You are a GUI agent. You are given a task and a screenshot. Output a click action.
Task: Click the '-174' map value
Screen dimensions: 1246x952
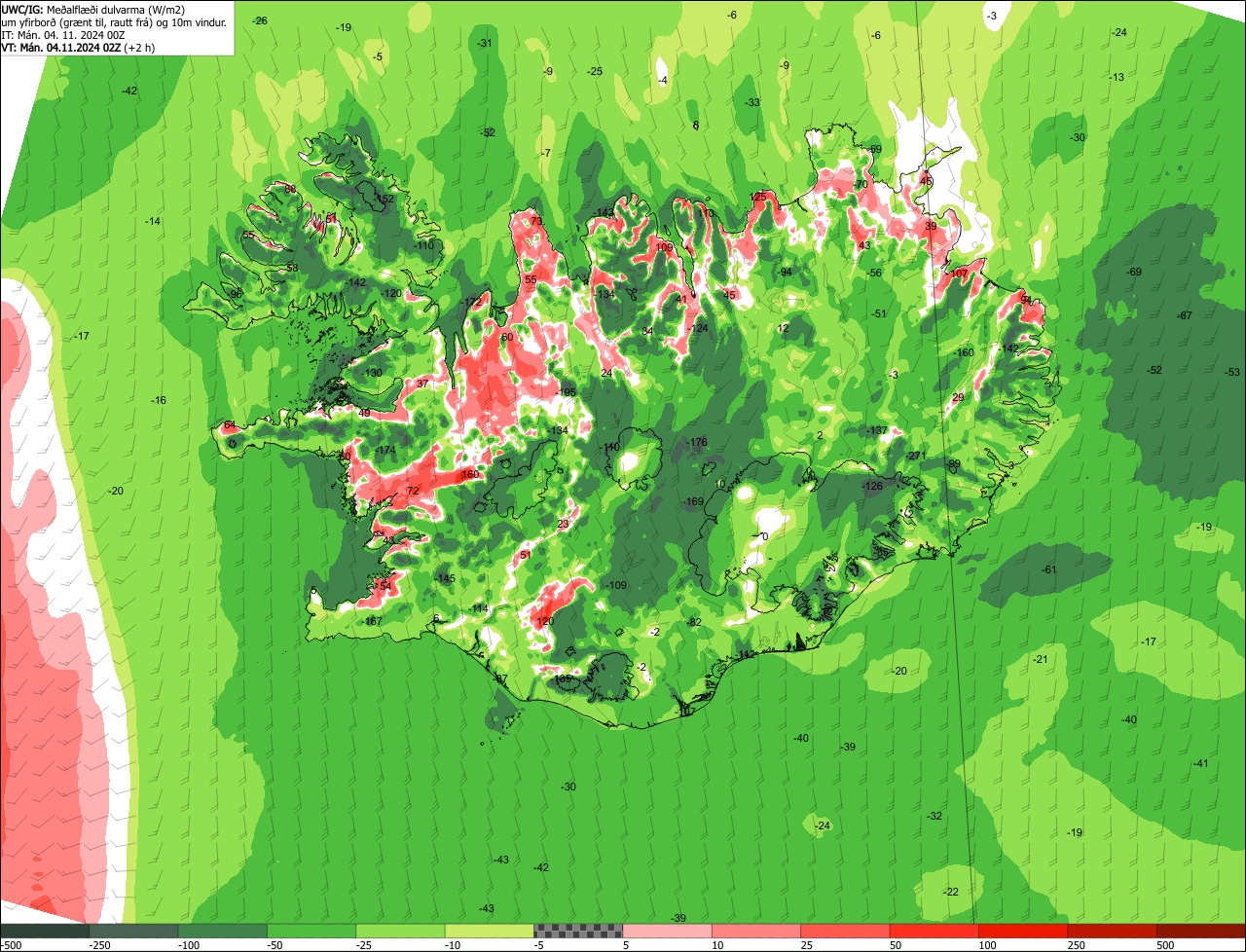point(385,450)
